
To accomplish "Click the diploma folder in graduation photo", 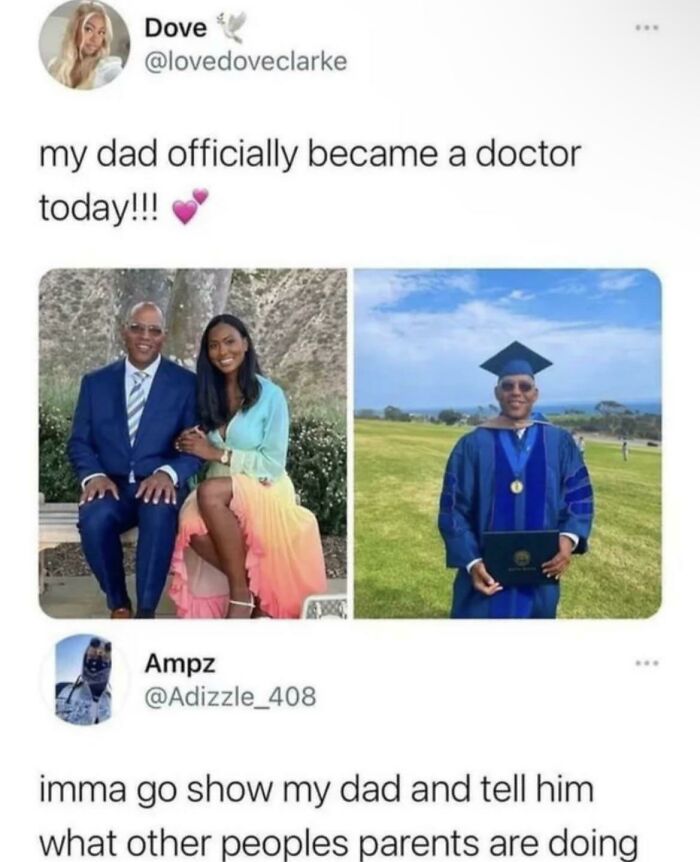I will click(x=521, y=557).
